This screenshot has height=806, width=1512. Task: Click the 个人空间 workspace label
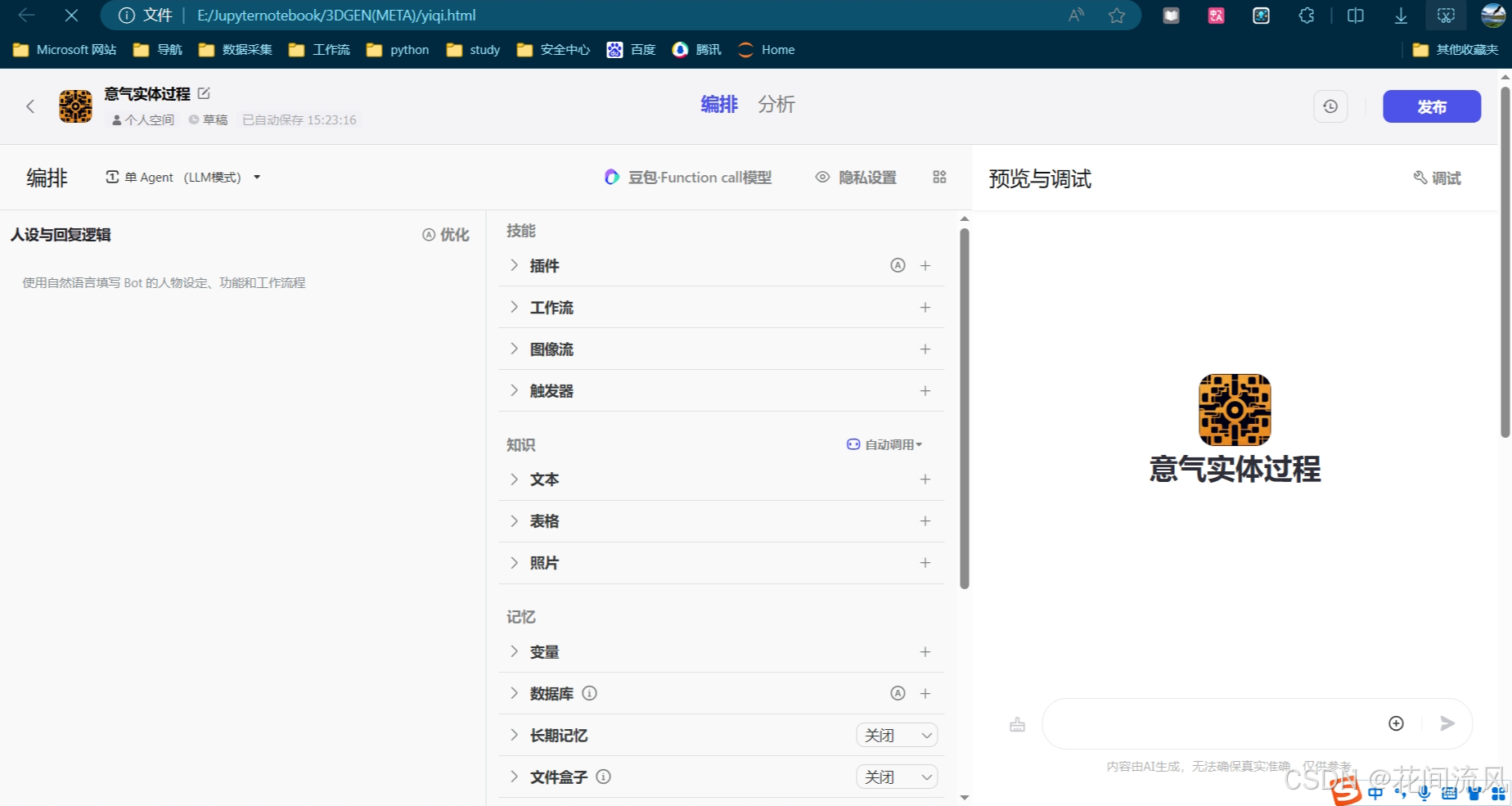tap(143, 119)
